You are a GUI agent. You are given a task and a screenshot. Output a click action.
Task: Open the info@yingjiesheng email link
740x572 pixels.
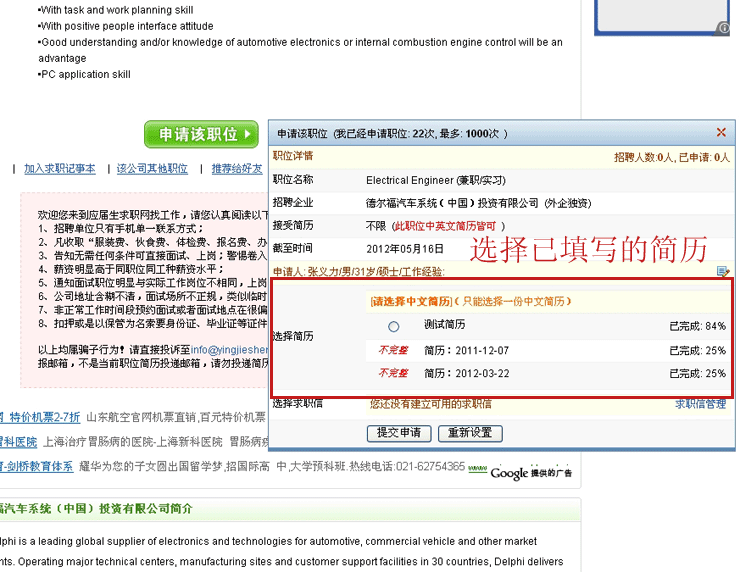click(x=229, y=350)
